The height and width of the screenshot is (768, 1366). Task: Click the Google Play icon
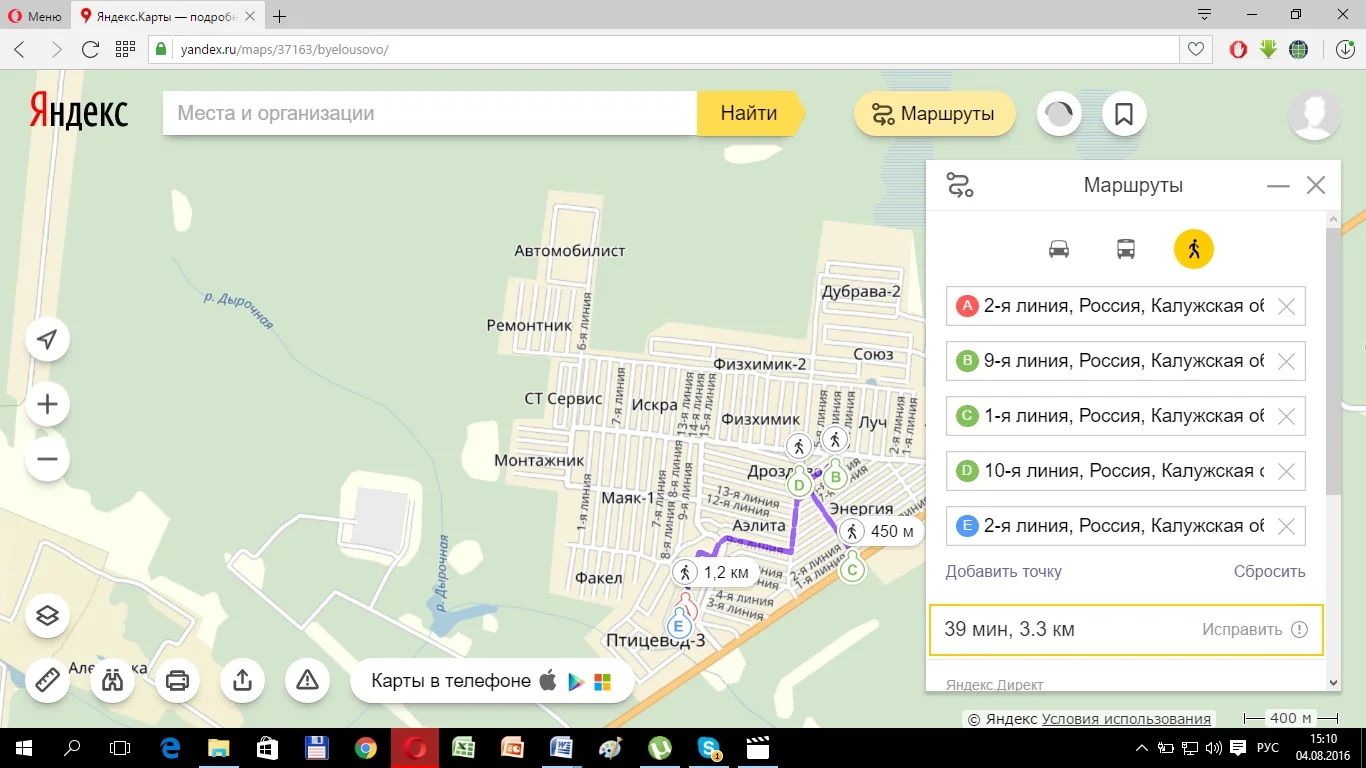tap(575, 682)
